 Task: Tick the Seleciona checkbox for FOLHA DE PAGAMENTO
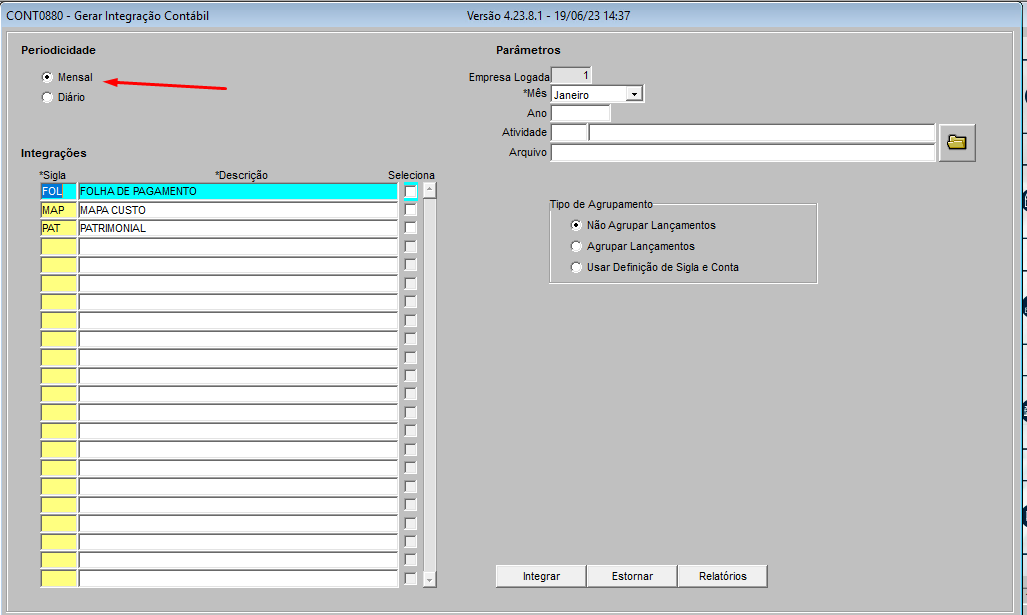pyautogui.click(x=410, y=191)
